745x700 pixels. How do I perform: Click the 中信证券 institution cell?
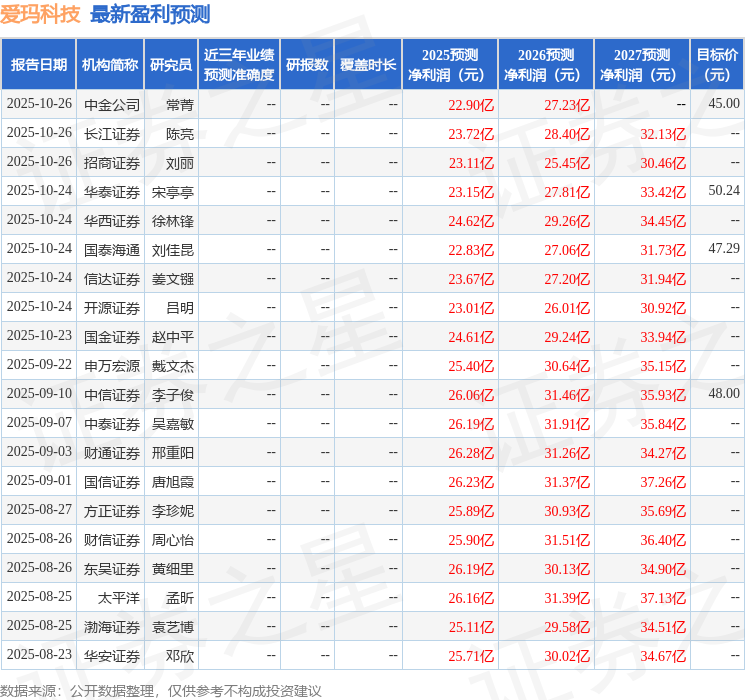112,395
